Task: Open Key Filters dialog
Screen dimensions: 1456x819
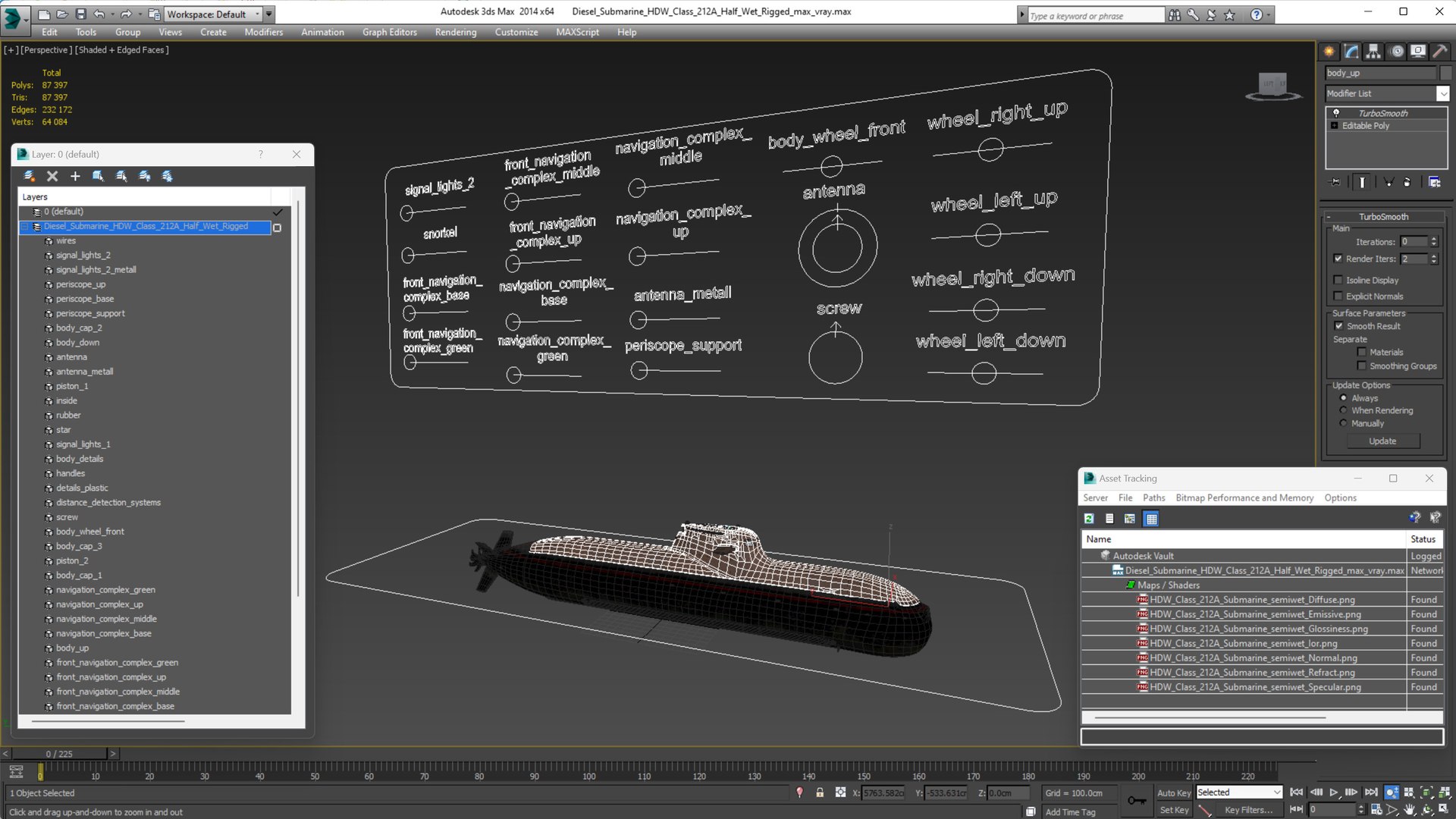Action: click(x=1248, y=810)
